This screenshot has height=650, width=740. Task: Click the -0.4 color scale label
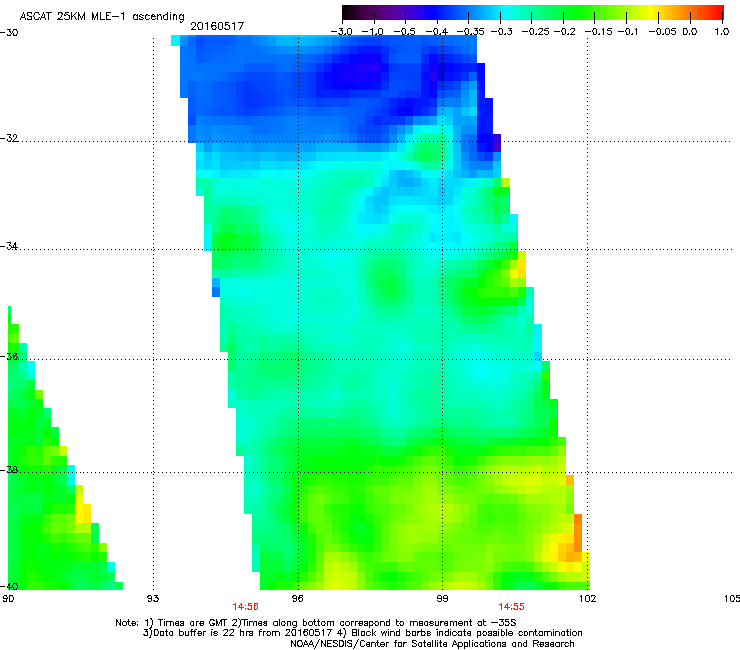tap(437, 32)
